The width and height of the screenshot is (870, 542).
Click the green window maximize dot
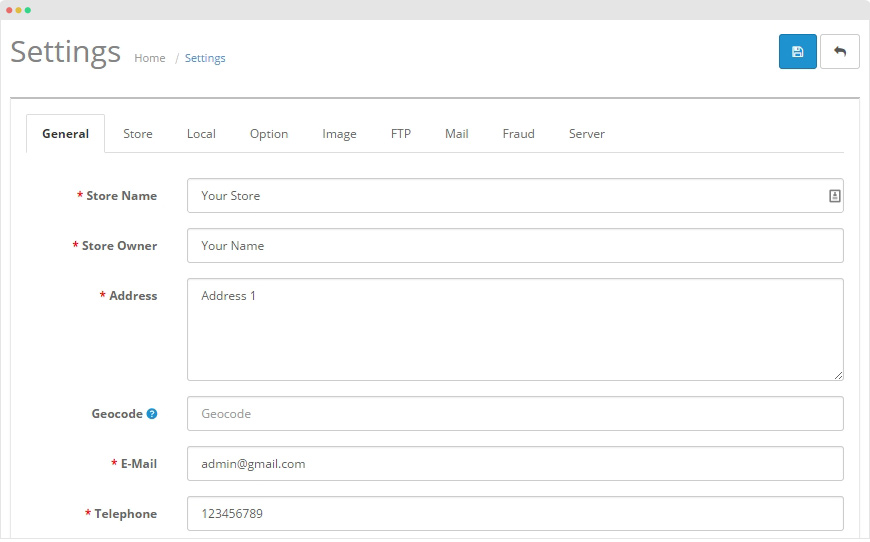point(28,10)
